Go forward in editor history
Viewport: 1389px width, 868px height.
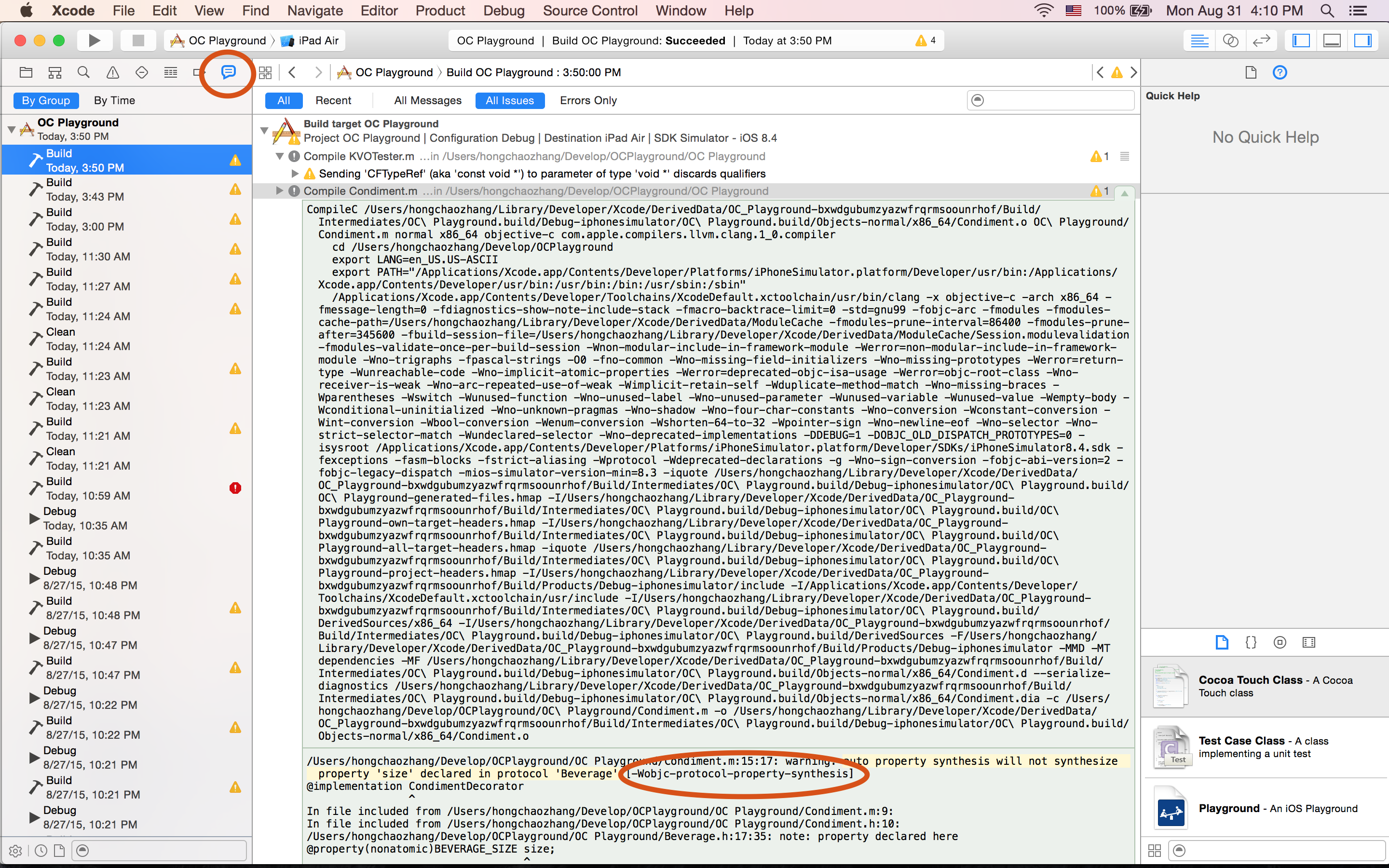click(318, 72)
